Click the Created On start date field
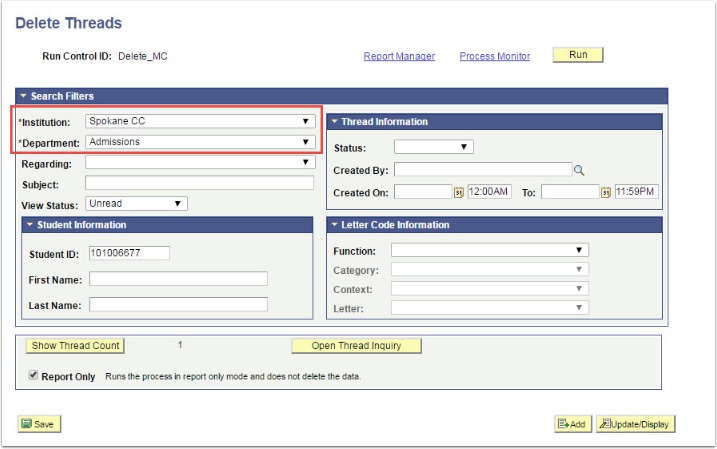 (423, 192)
